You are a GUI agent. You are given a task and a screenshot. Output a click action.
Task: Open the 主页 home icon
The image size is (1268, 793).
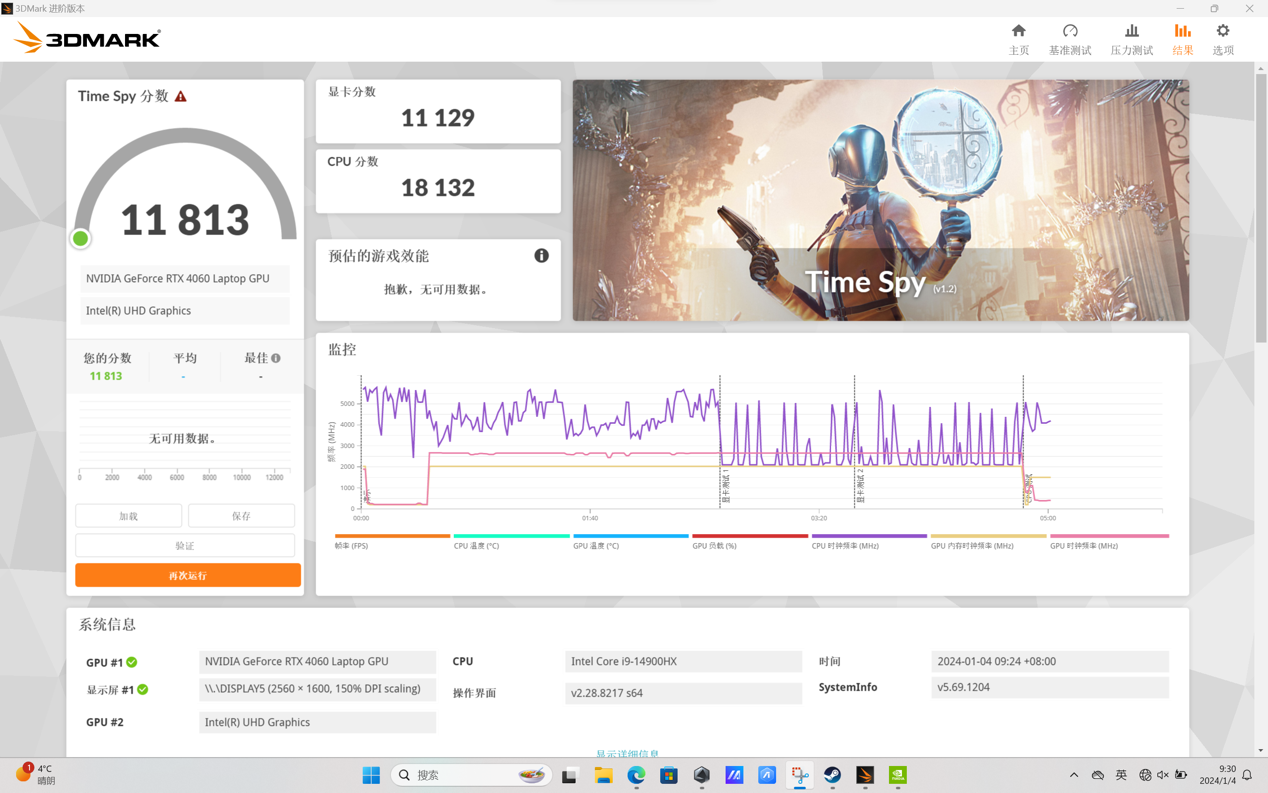[1018, 38]
